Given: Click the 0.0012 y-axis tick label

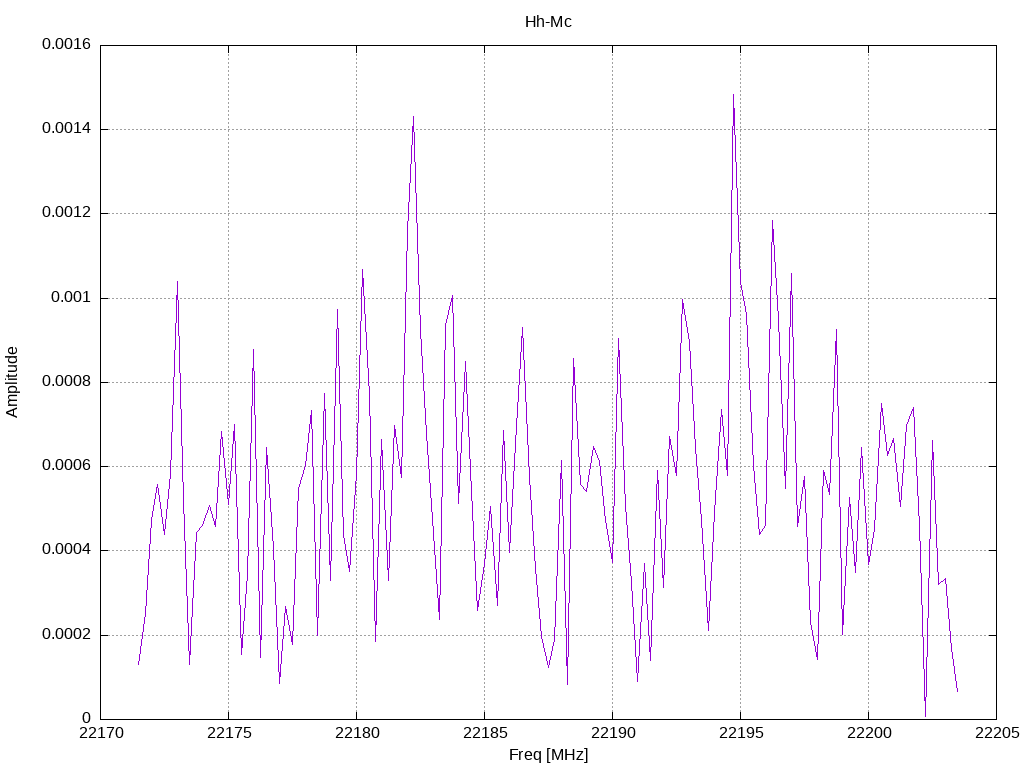Looking at the screenshot, I should (67, 213).
